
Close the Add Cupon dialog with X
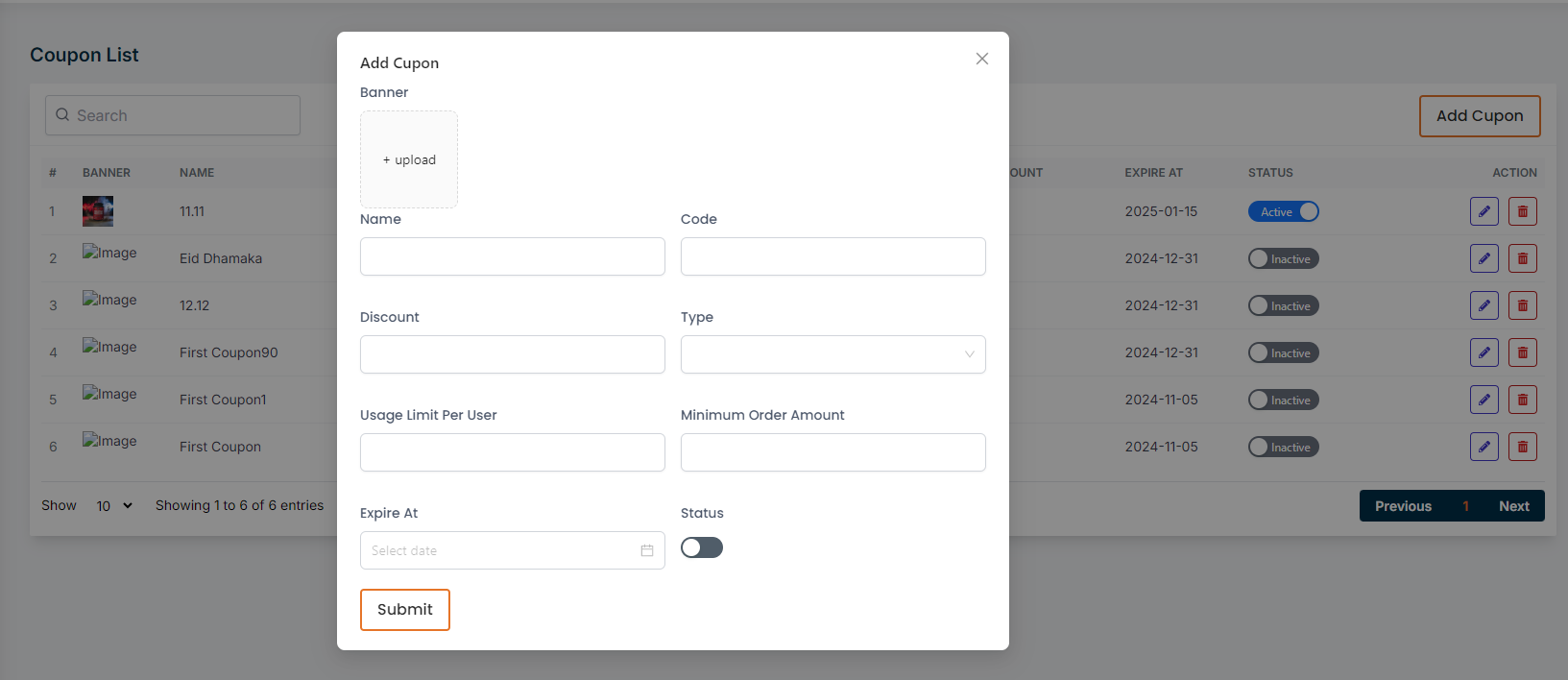pos(981,59)
